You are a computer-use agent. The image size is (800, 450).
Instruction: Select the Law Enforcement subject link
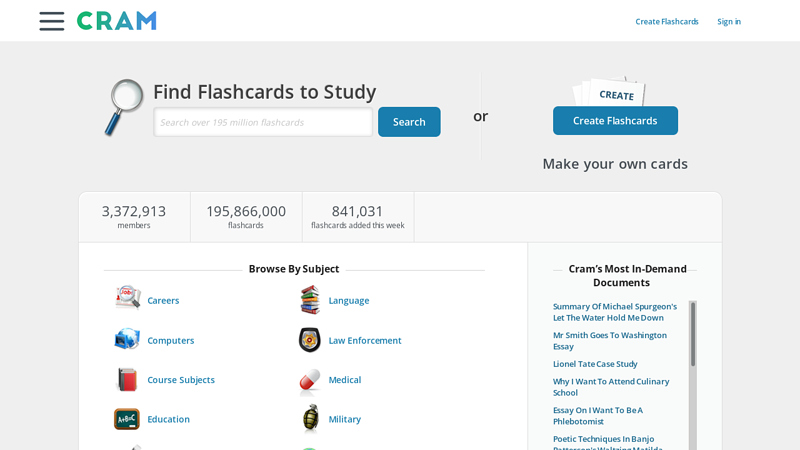point(365,341)
